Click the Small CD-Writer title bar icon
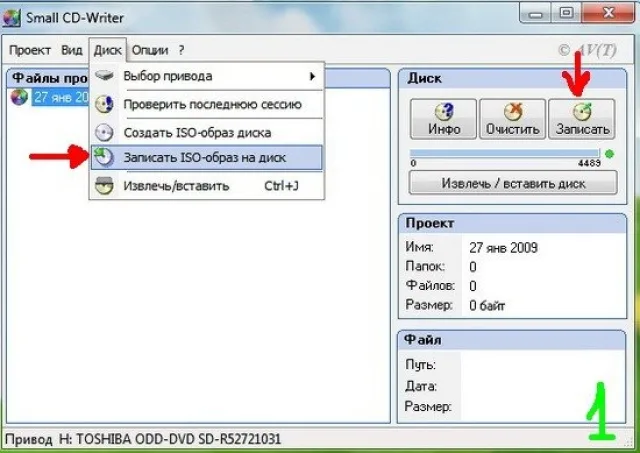 click(11, 18)
